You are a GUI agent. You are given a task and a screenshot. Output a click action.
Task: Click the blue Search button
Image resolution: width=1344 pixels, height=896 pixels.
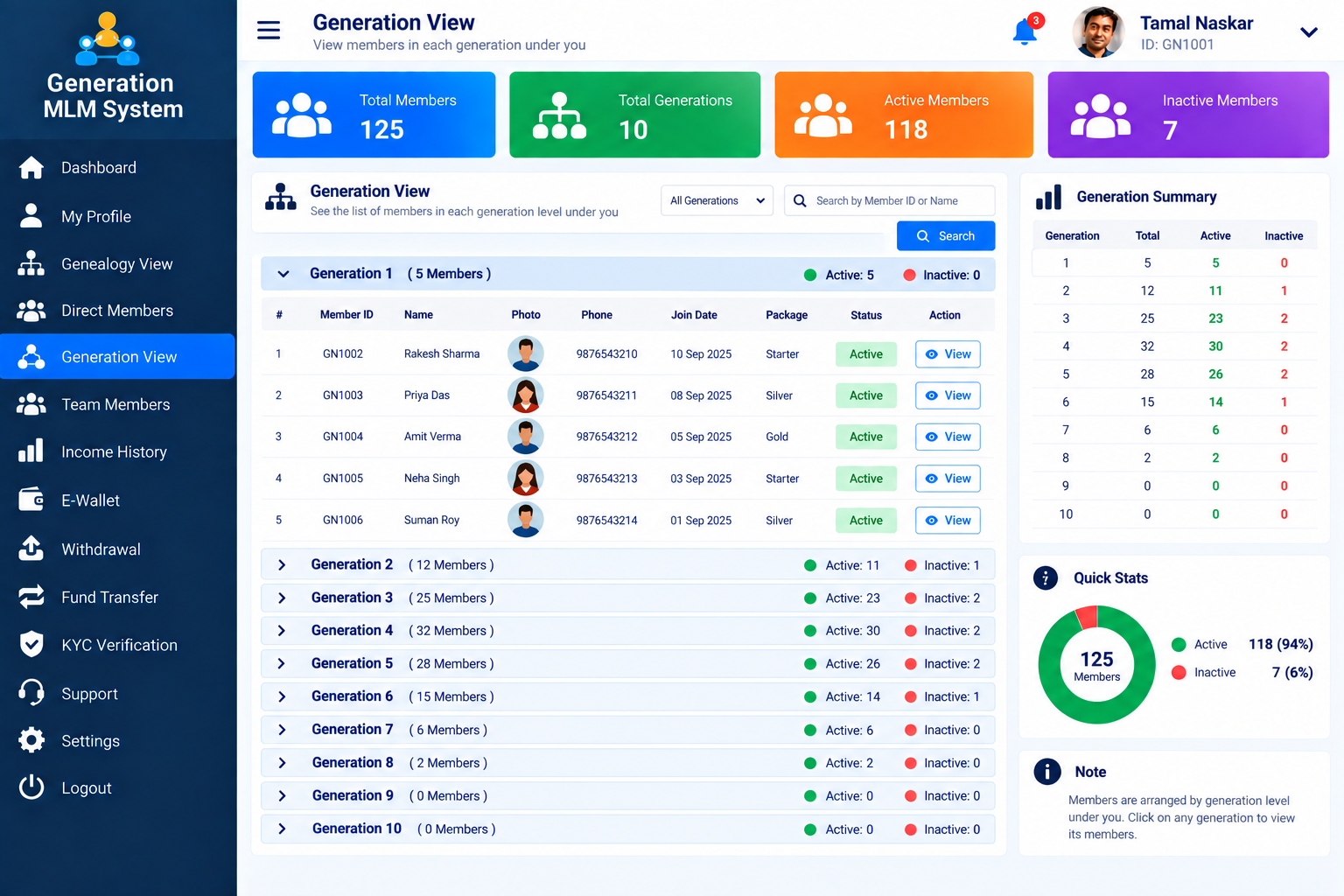946,236
